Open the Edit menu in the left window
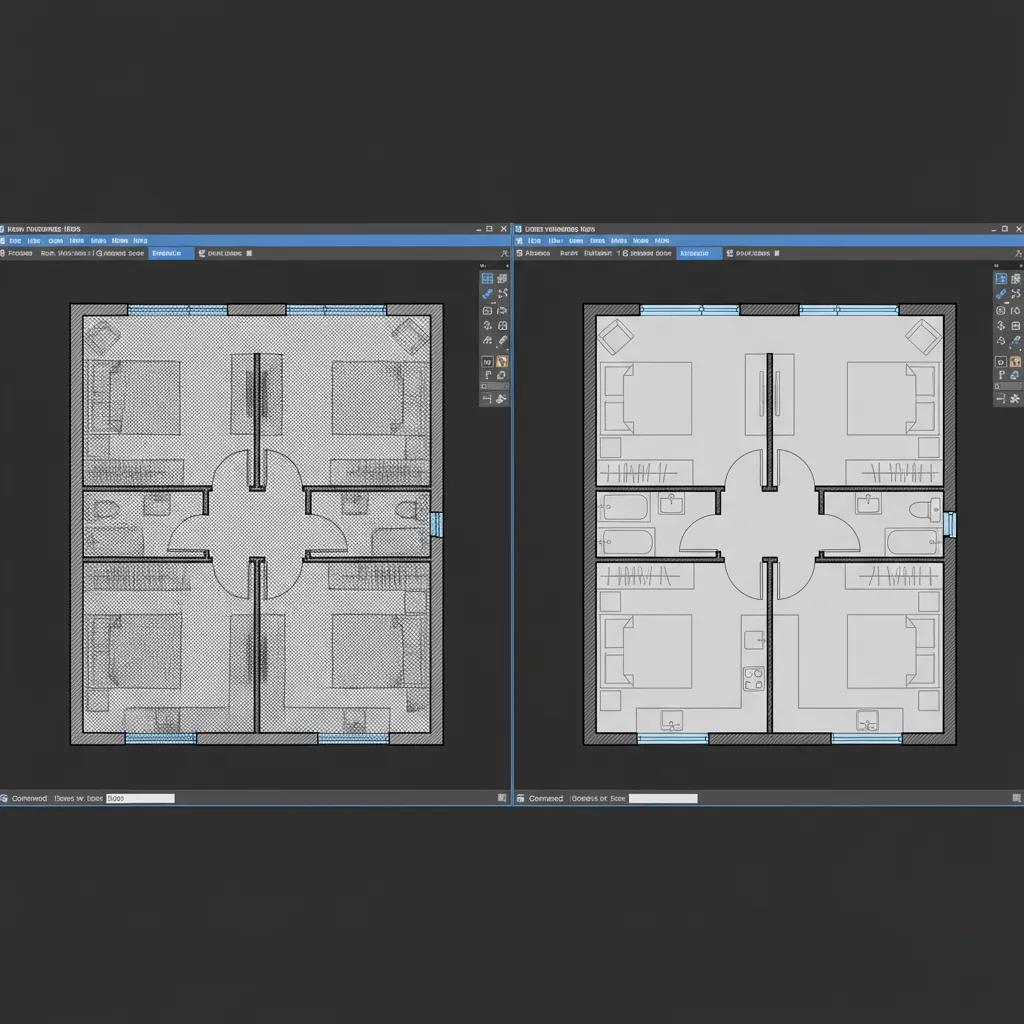 35,241
